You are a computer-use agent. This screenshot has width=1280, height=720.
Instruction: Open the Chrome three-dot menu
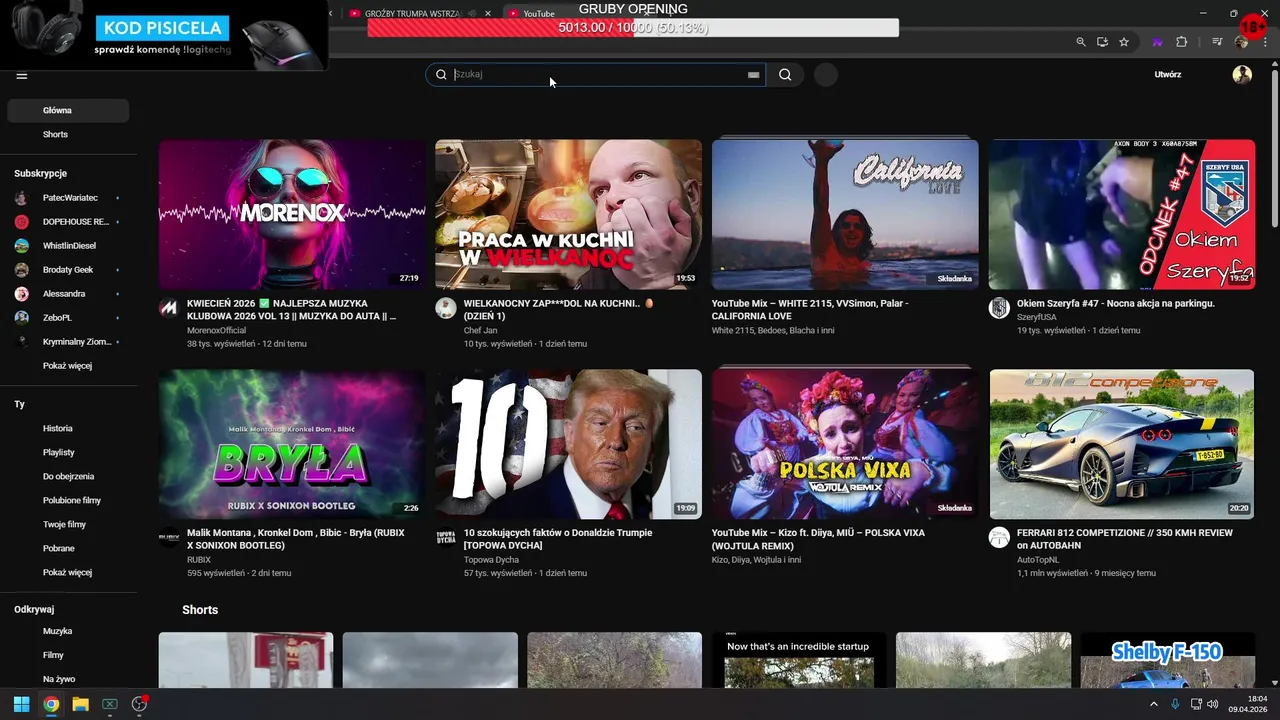point(1266,42)
